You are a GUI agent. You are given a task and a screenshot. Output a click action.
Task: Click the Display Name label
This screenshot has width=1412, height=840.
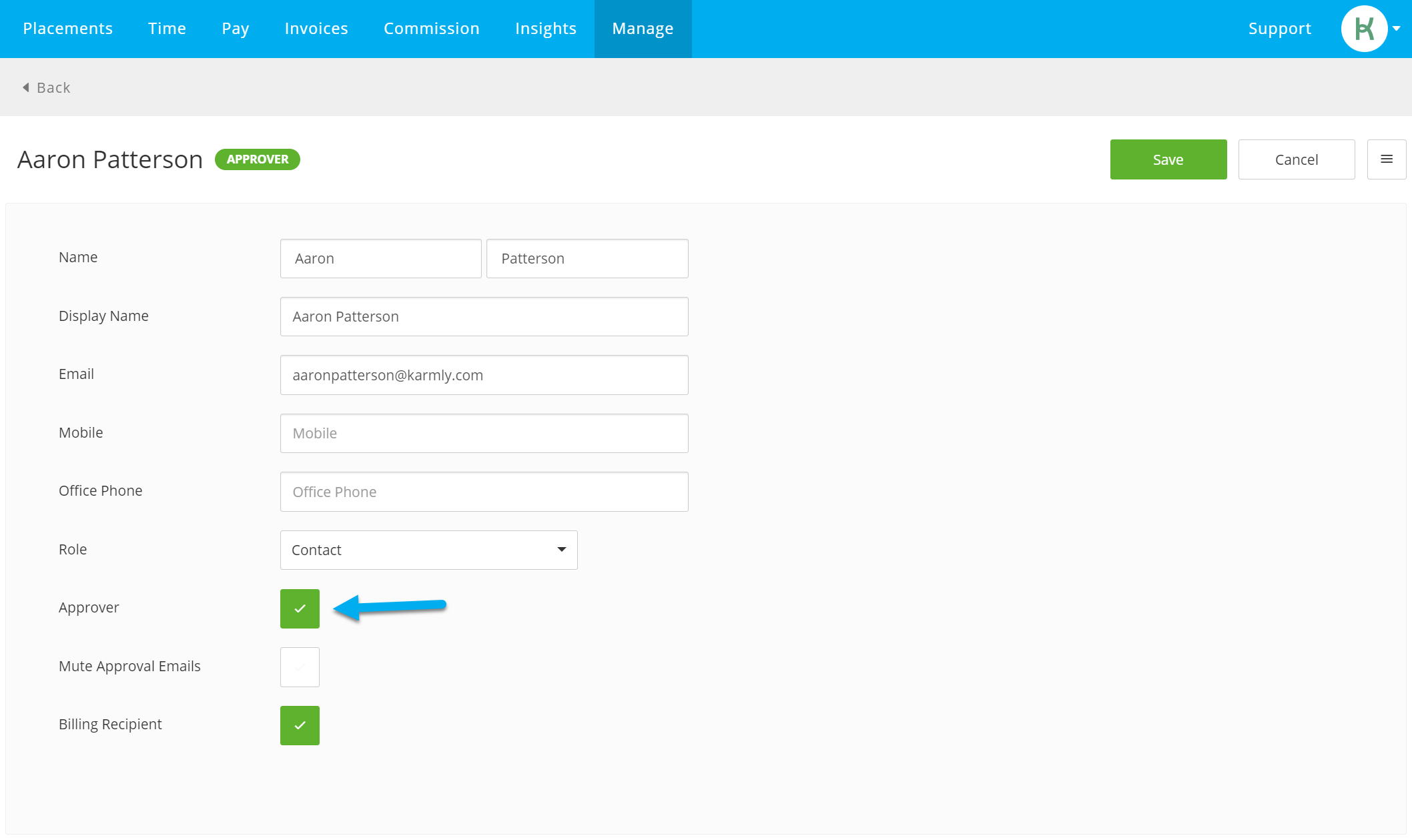pos(103,316)
